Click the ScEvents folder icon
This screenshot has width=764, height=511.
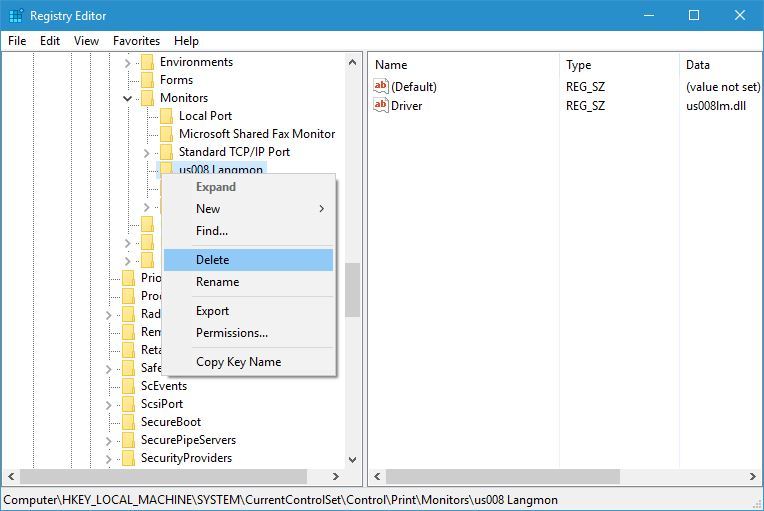coord(128,386)
